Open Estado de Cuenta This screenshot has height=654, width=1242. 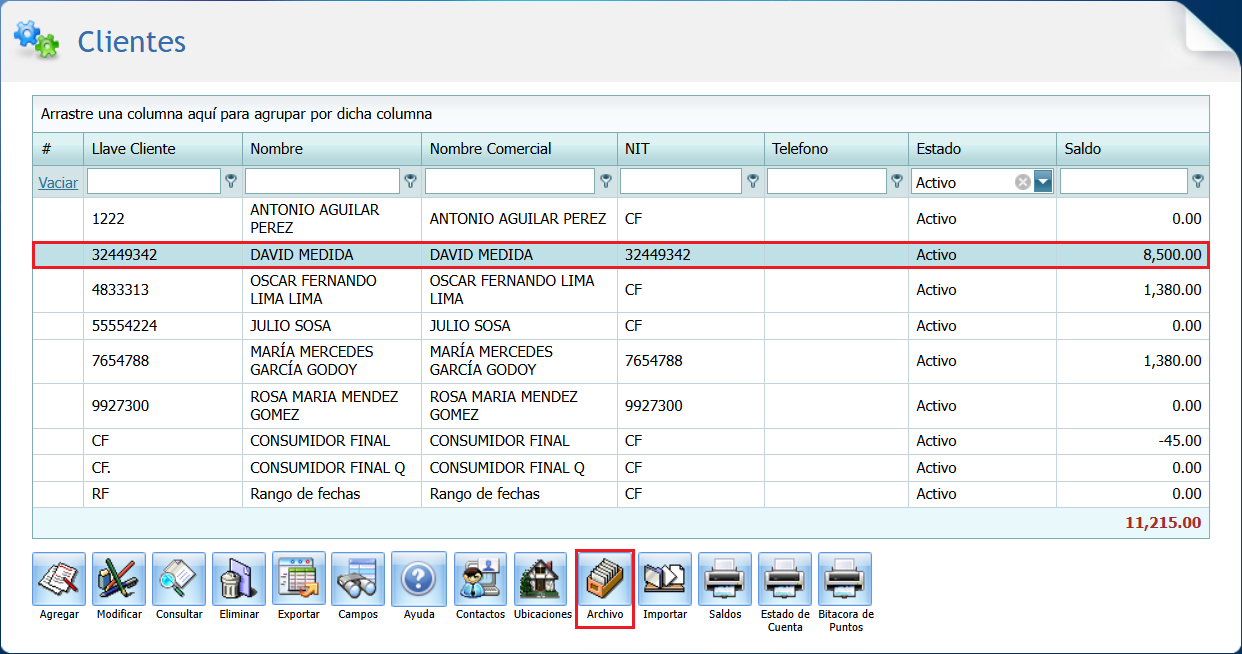[784, 580]
